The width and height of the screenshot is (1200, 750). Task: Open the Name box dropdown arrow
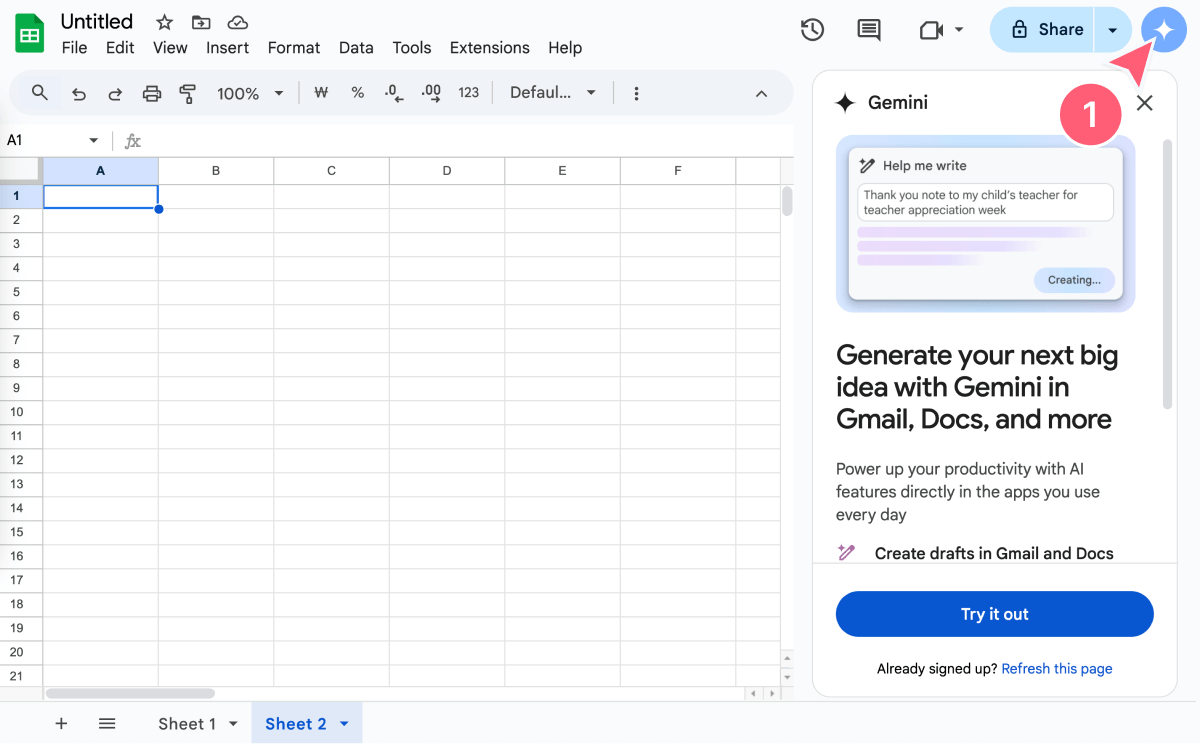pyautogui.click(x=94, y=141)
